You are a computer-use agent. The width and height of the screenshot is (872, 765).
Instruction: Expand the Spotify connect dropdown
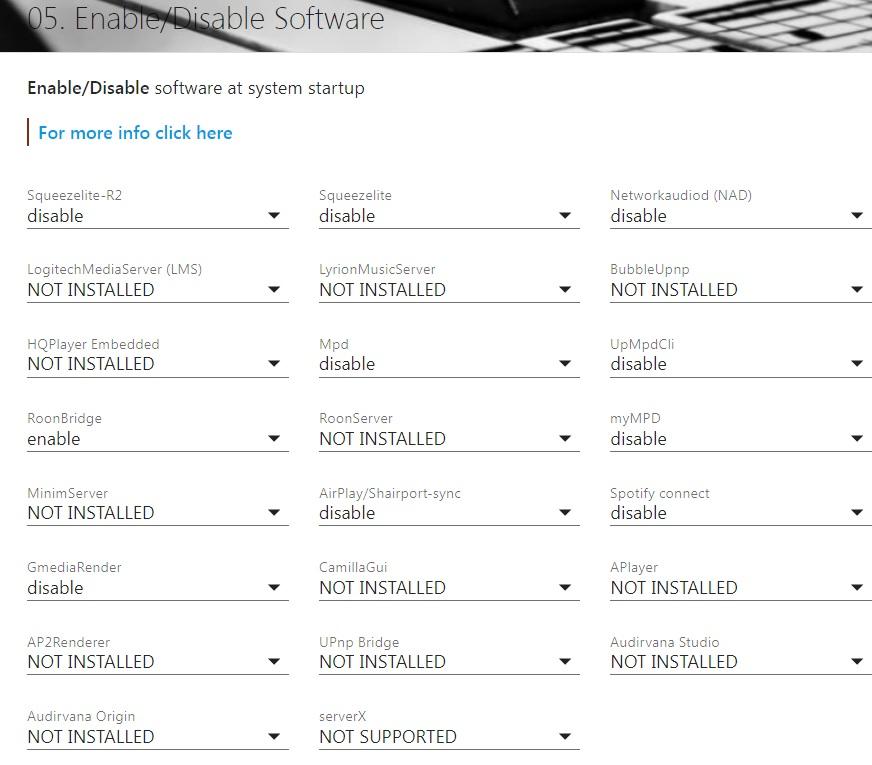click(741, 513)
